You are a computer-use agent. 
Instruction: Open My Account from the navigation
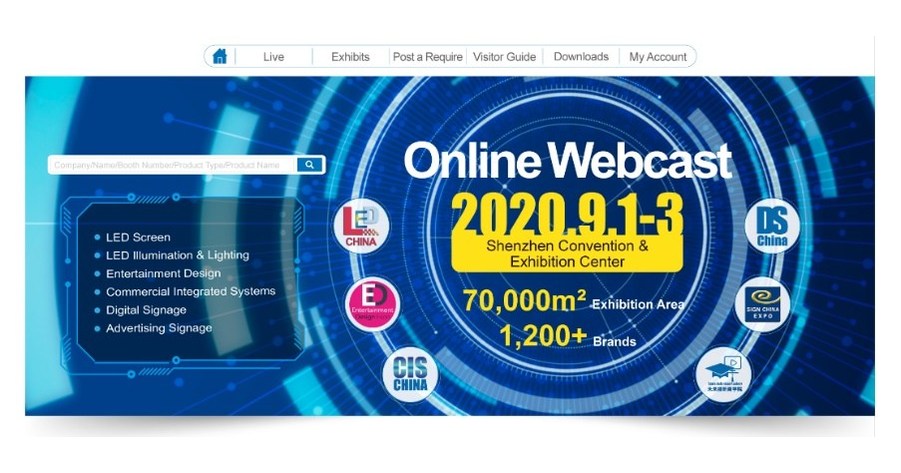coord(657,57)
